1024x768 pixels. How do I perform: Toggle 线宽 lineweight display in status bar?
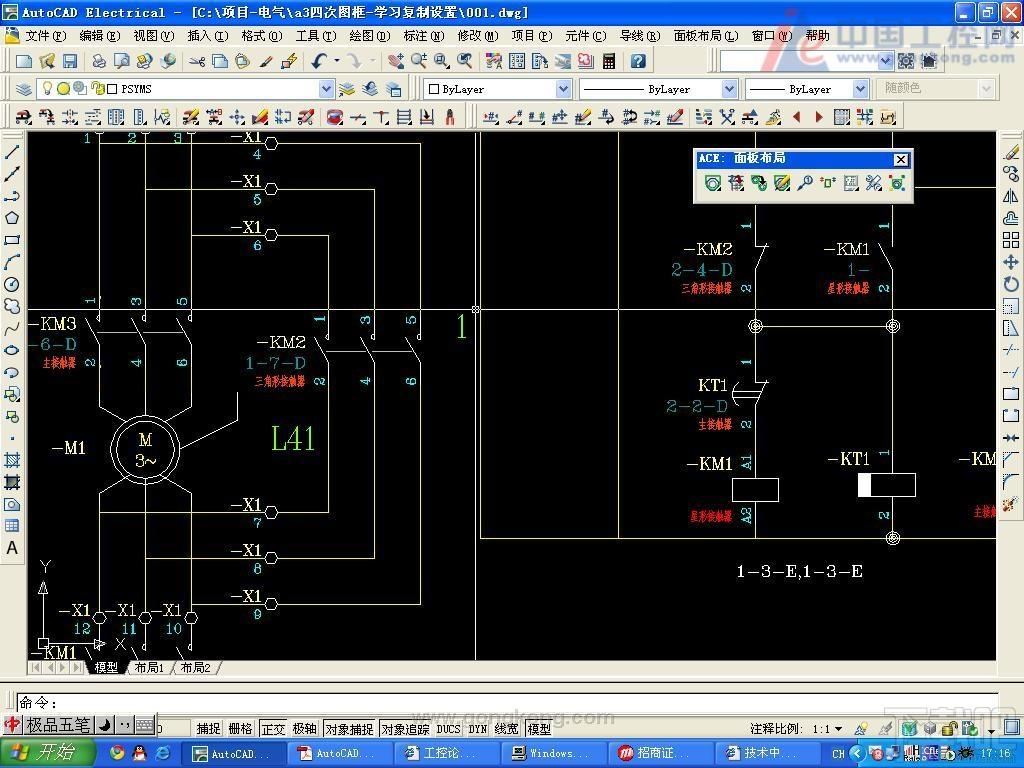[507, 728]
